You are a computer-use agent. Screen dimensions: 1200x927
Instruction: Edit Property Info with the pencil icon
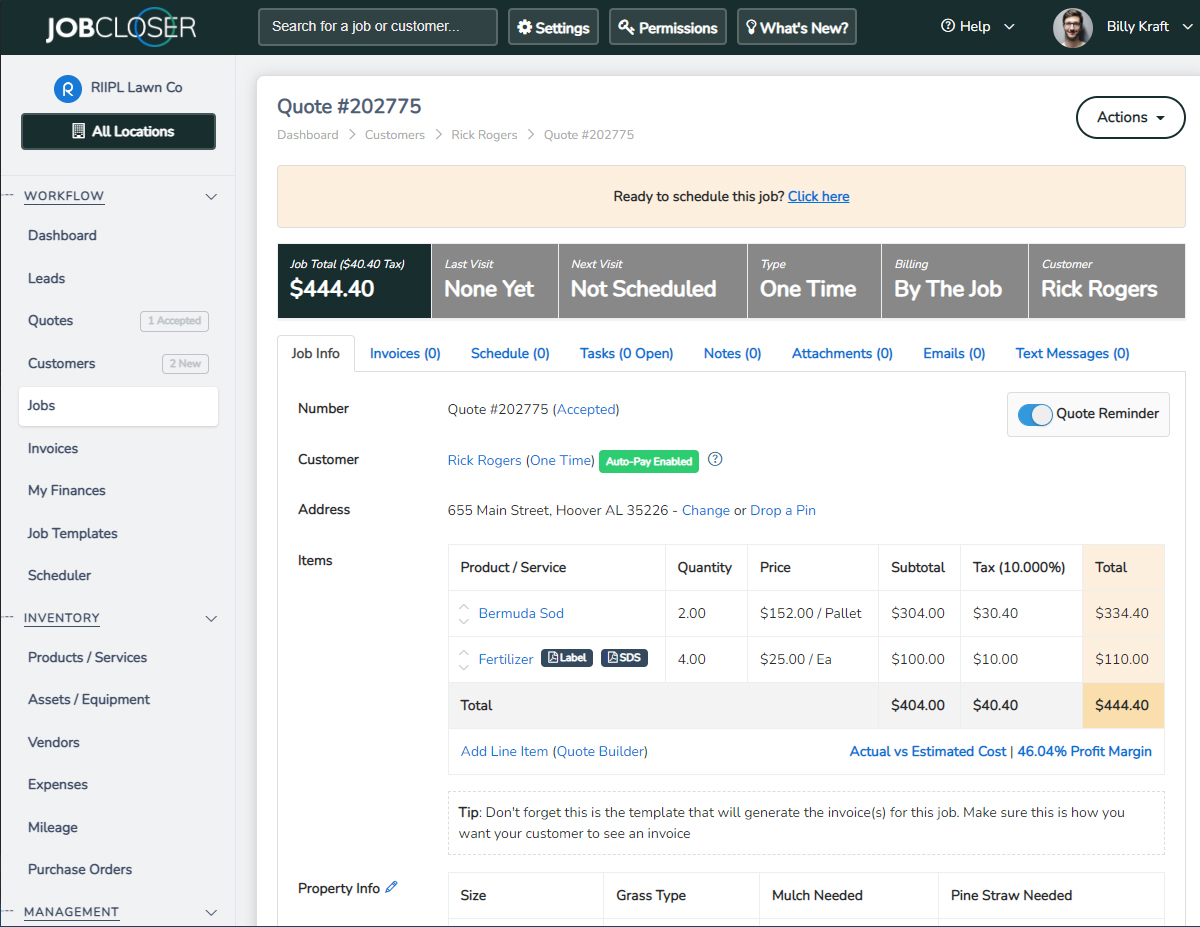(x=392, y=887)
